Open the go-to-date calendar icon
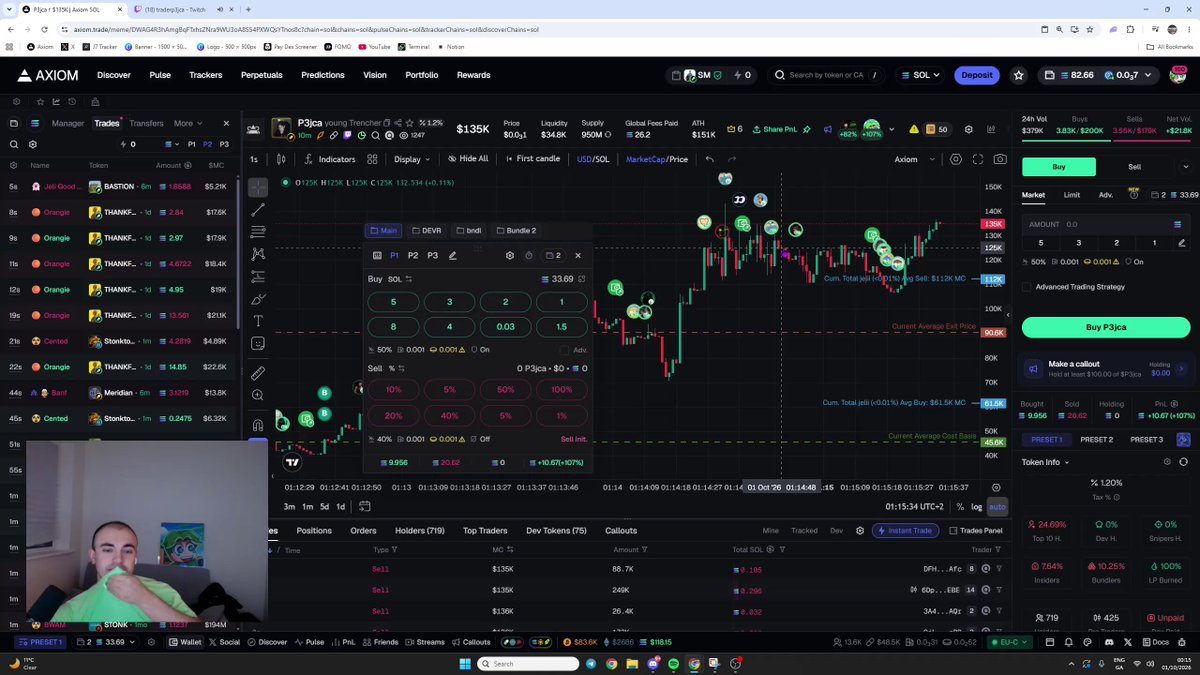Image resolution: width=1200 pixels, height=675 pixels. point(365,507)
